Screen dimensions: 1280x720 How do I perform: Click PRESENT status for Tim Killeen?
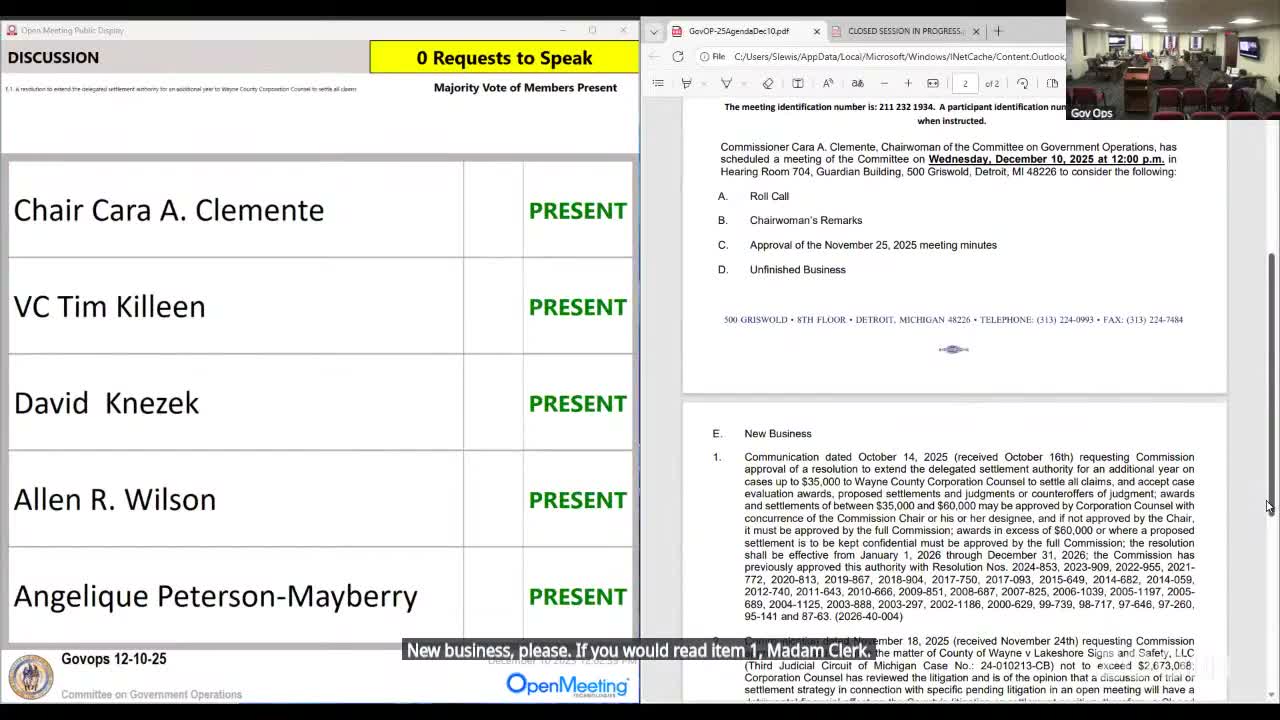[x=578, y=307]
